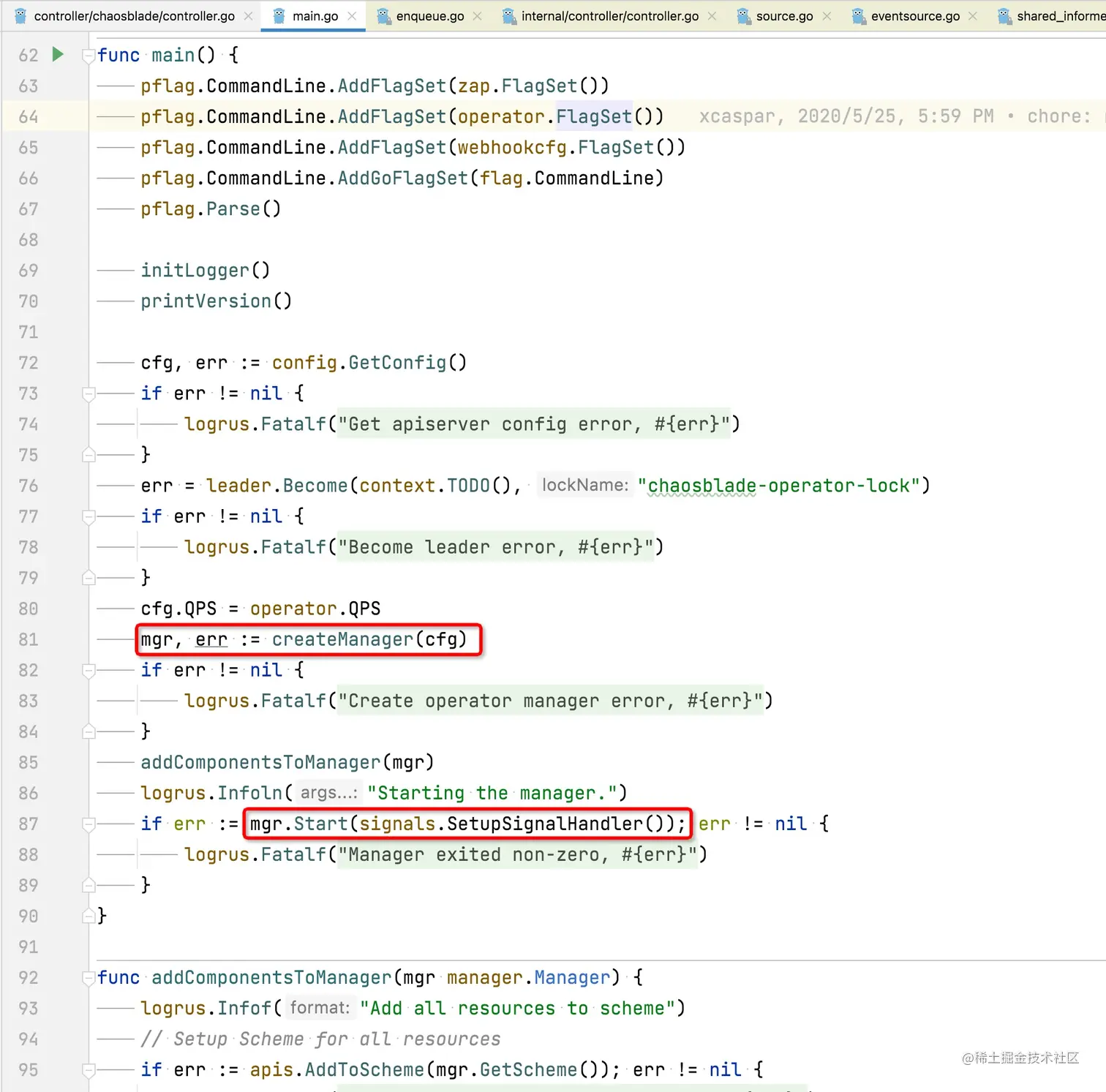Screen dimensions: 1106x1092
Task: Click the gopher icon on the internal/controller/controller.go tab
Action: 508,16
